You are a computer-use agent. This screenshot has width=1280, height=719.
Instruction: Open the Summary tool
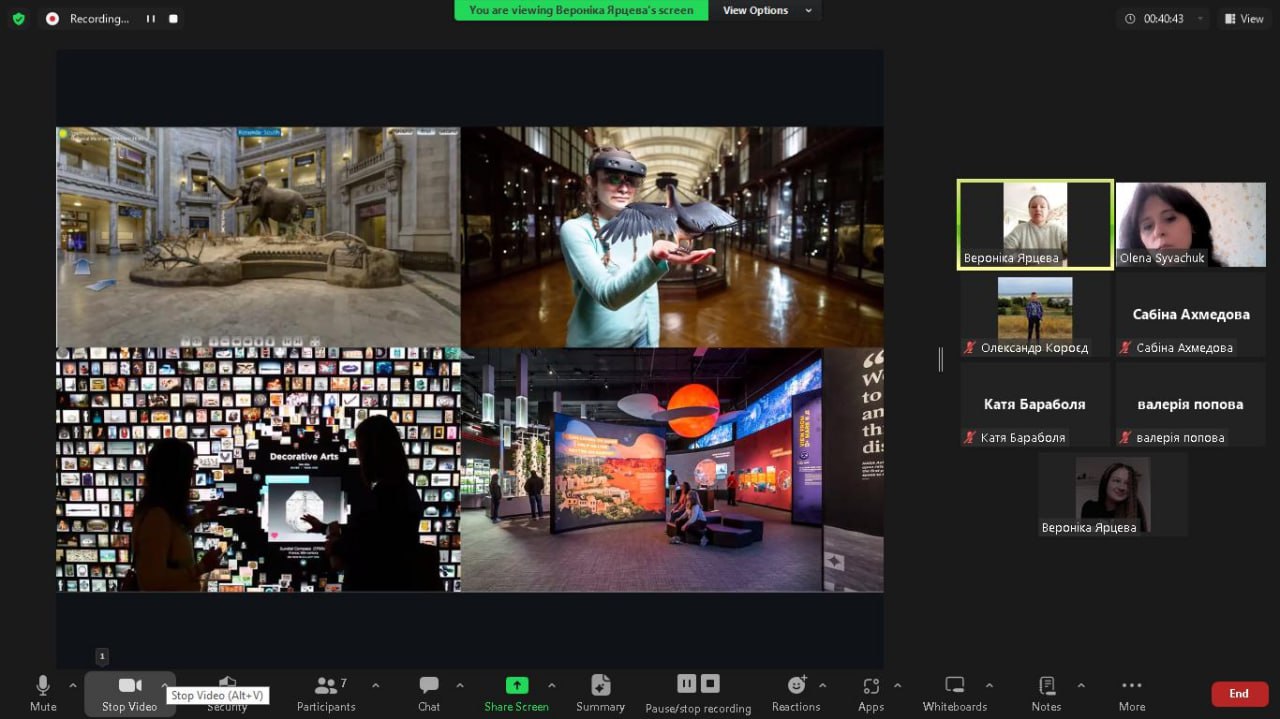600,693
